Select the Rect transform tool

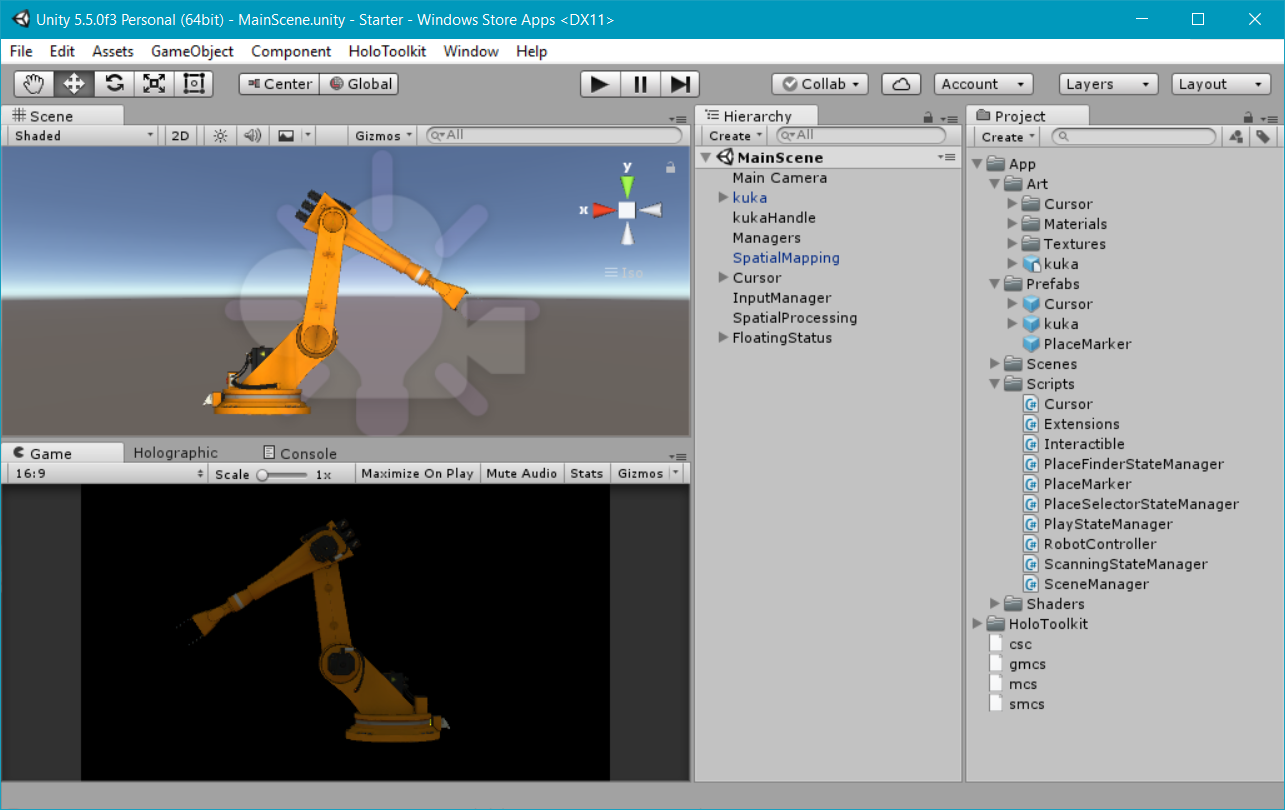click(194, 84)
